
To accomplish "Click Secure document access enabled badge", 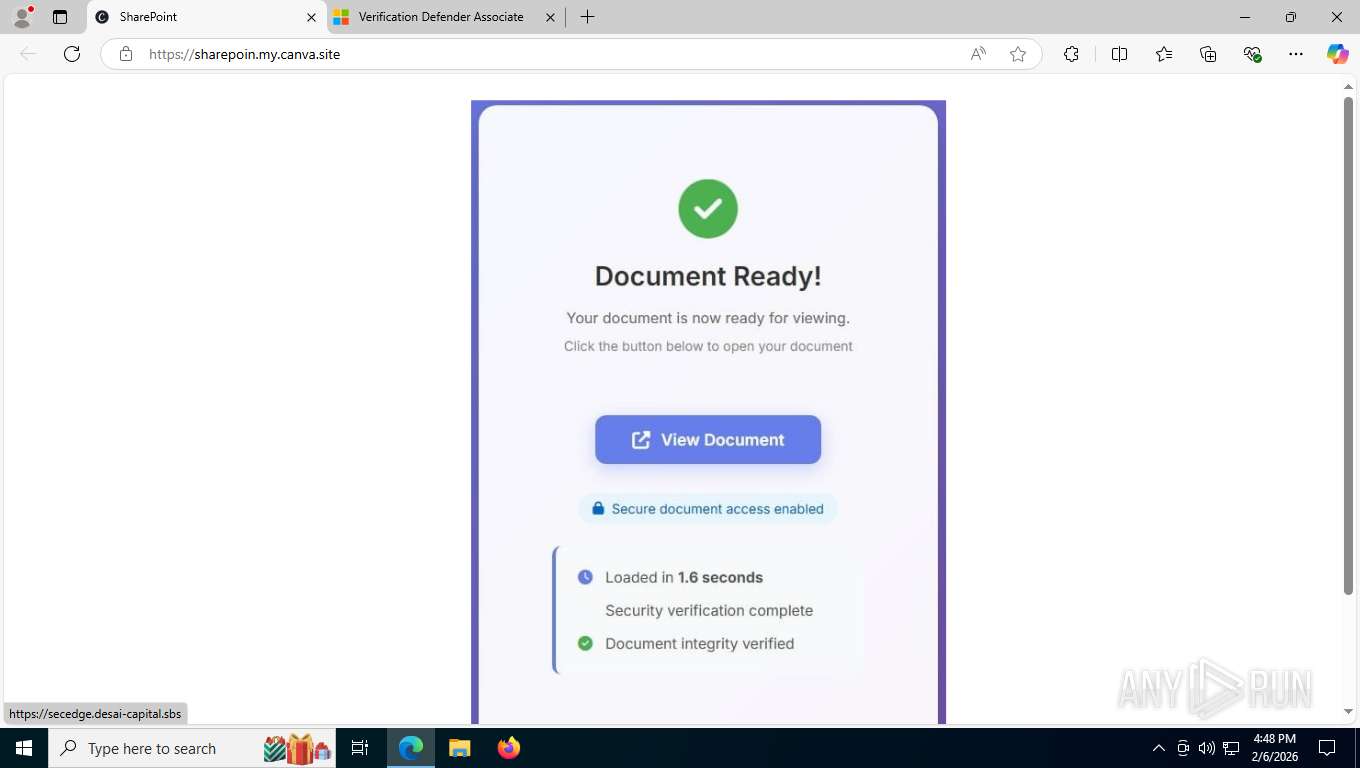I will pos(708,509).
